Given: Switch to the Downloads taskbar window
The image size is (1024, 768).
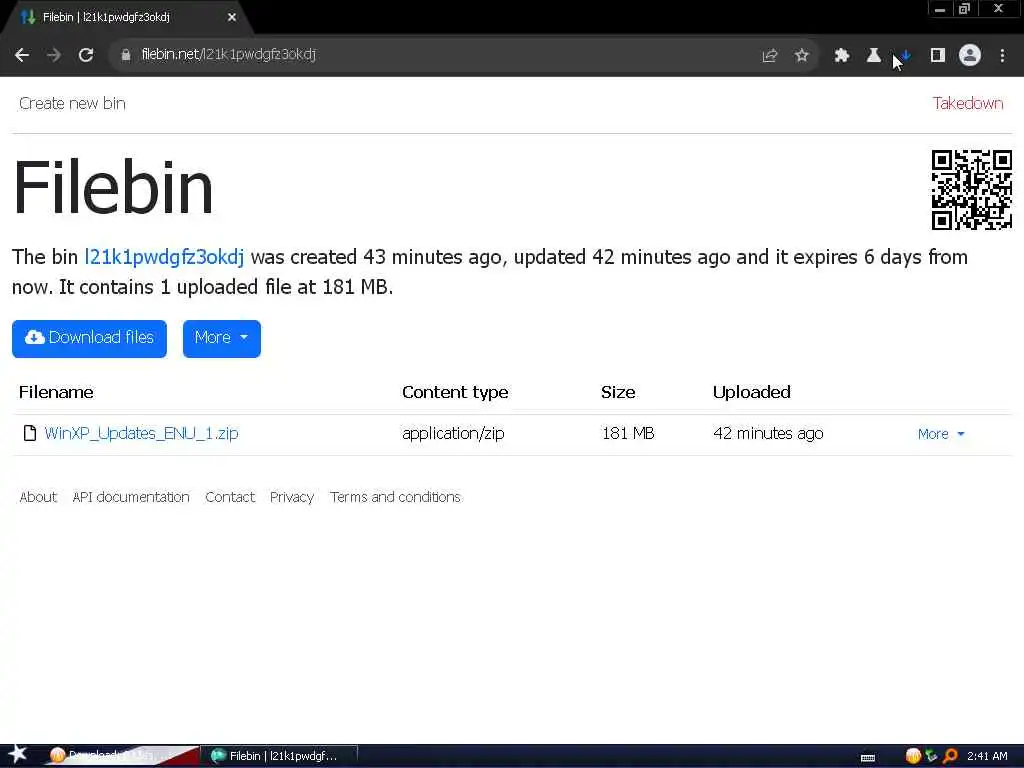Looking at the screenshot, I should [121, 756].
